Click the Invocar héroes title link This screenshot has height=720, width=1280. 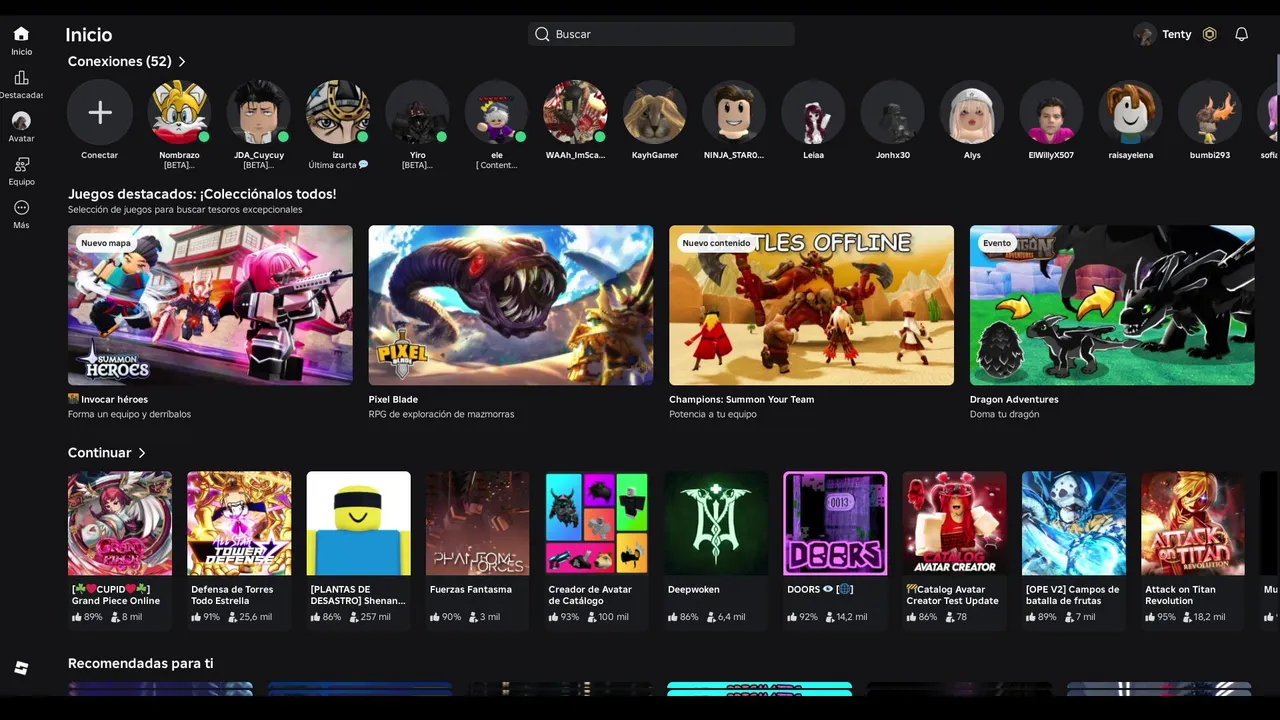tap(108, 399)
